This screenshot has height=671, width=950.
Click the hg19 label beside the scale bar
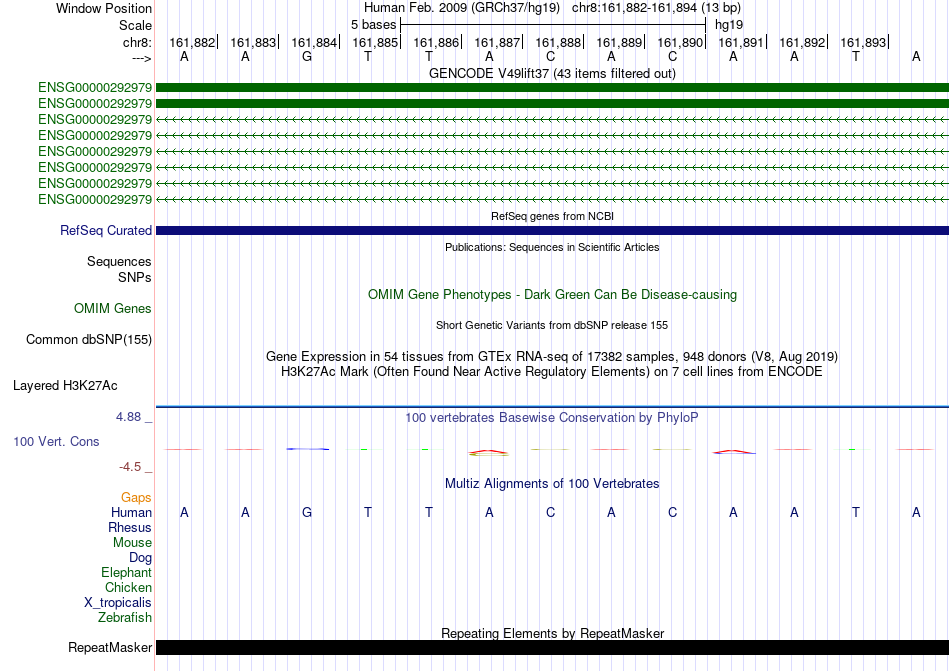pyautogui.click(x=729, y=25)
